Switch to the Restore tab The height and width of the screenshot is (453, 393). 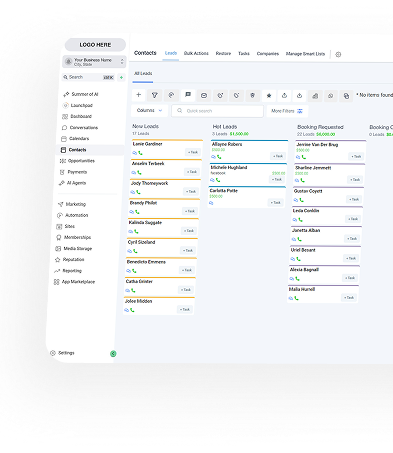[x=223, y=54]
